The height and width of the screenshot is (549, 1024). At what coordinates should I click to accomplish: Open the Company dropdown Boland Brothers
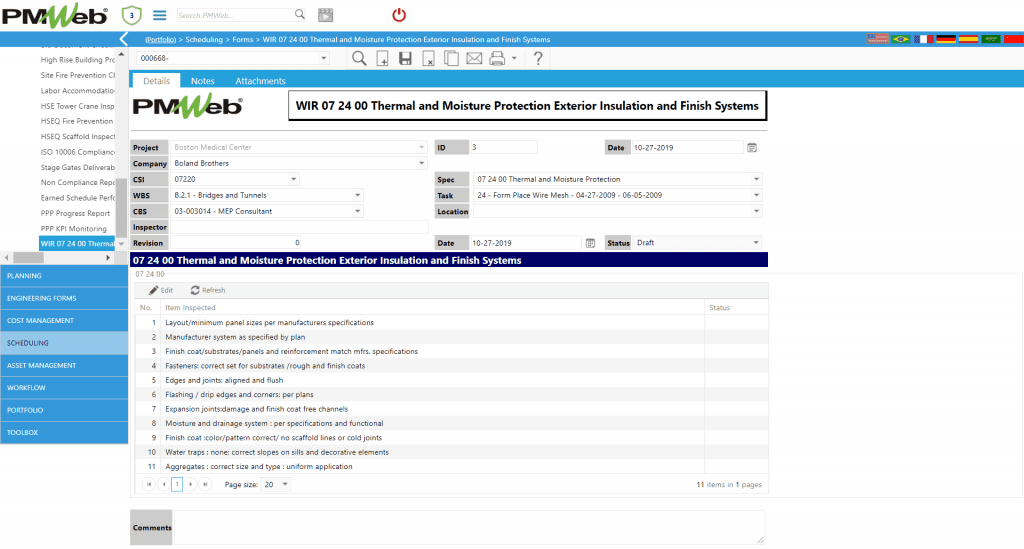(421, 163)
